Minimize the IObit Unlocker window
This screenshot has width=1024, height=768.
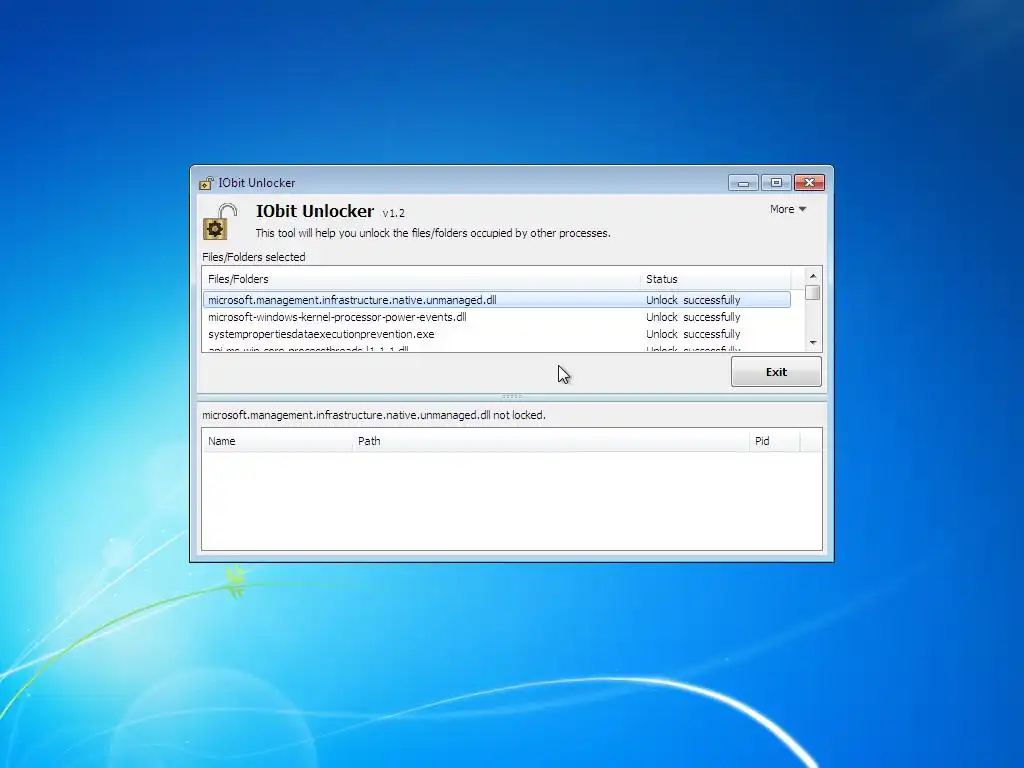click(743, 183)
